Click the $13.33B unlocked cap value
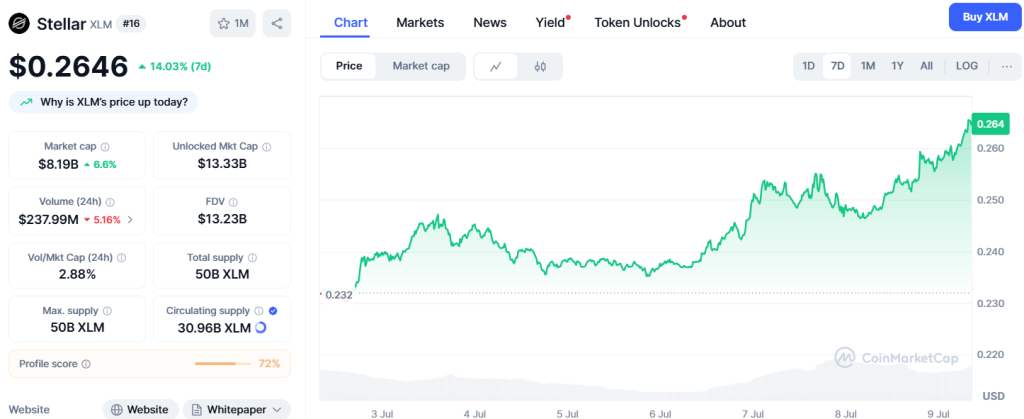This screenshot has width=1024, height=419. (x=222, y=164)
